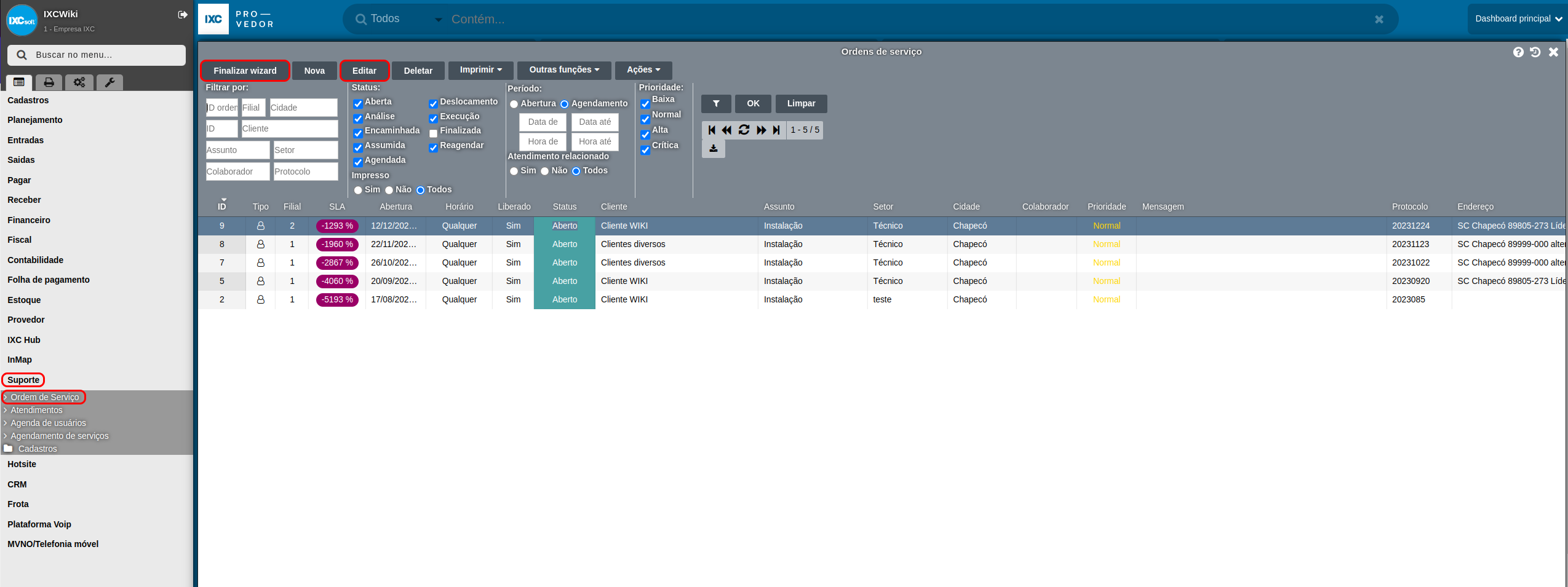Open the gears settings tab in sidebar
The image size is (1568, 587).
coord(79,82)
